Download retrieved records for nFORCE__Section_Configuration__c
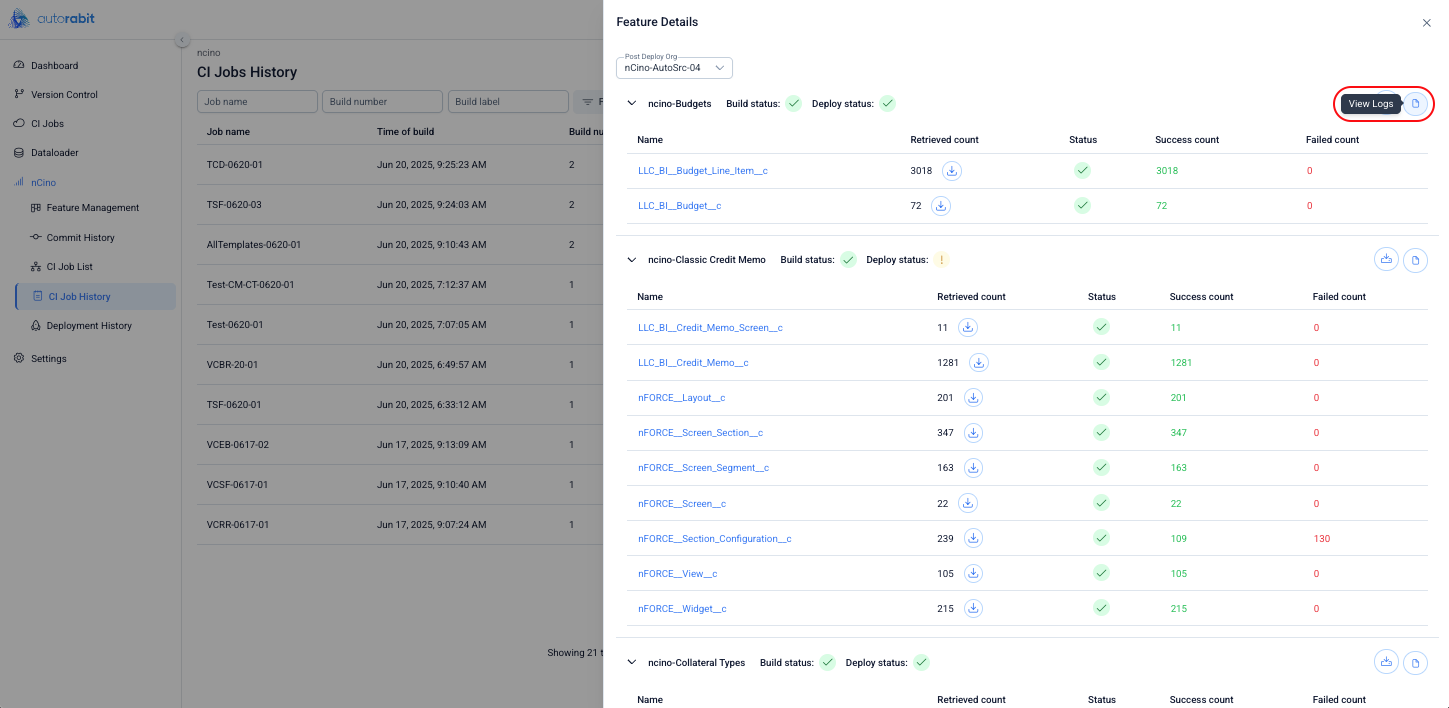This screenshot has width=1449, height=708. pyautogui.click(x=973, y=539)
